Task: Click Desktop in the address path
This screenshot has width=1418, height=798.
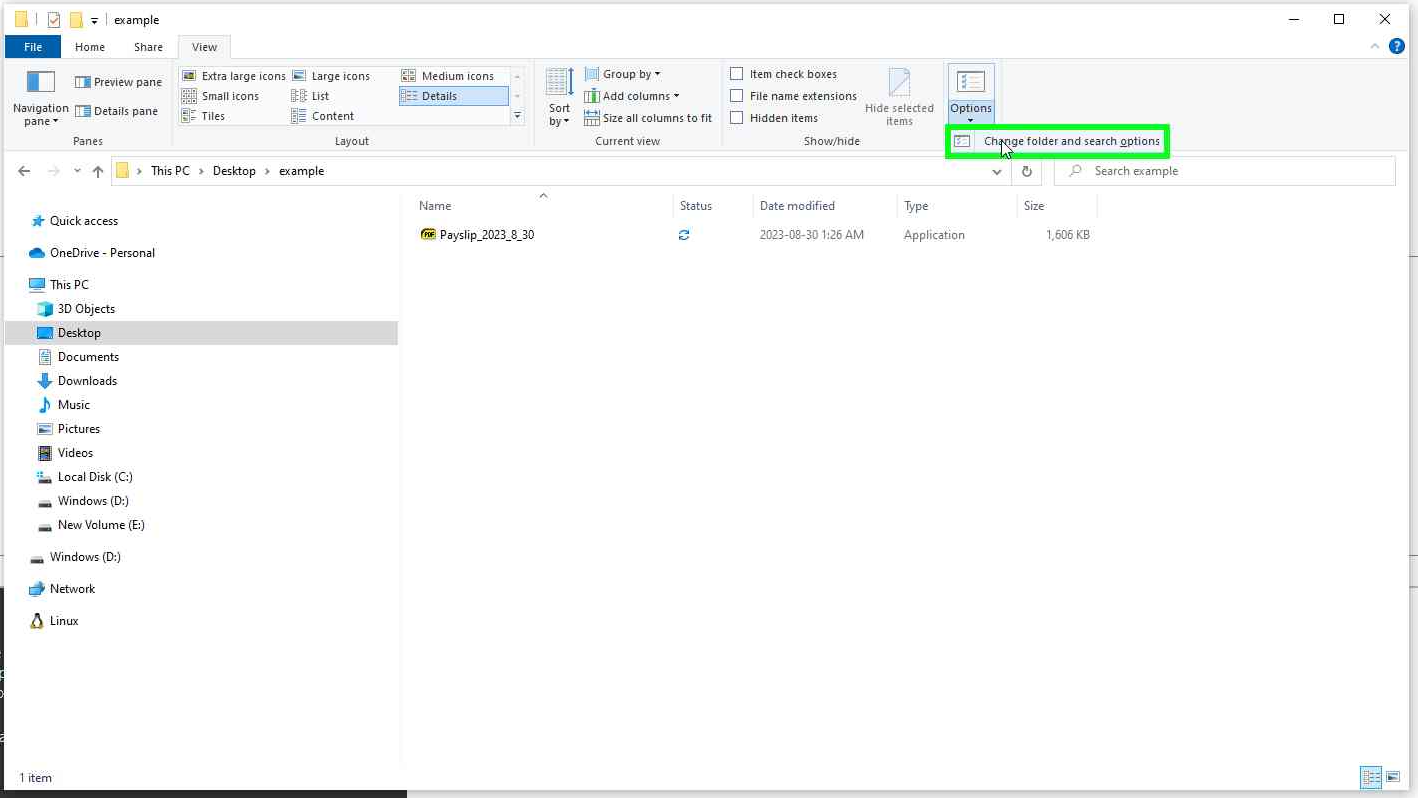Action: [x=234, y=171]
